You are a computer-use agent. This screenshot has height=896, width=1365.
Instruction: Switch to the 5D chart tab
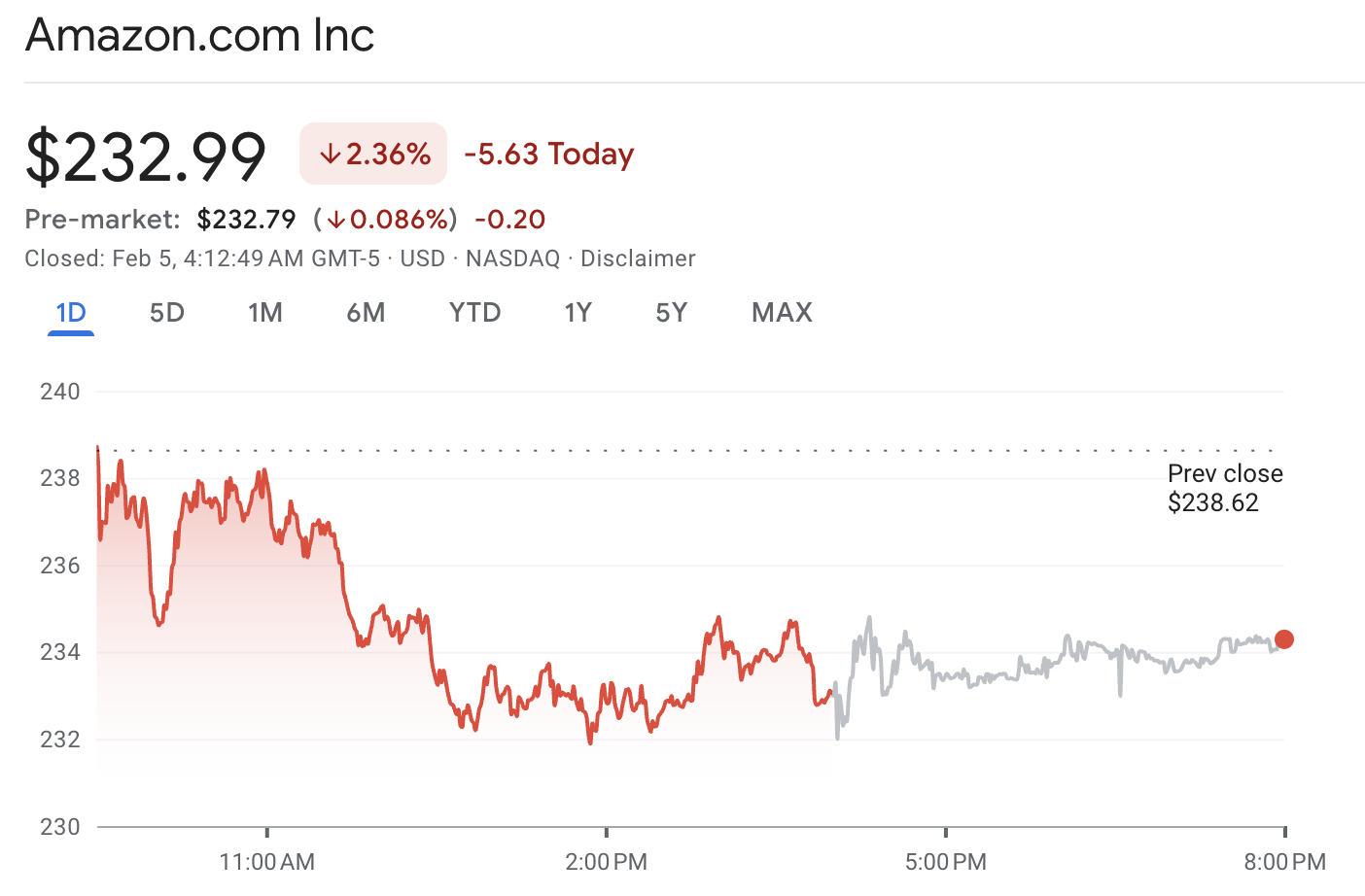167,313
